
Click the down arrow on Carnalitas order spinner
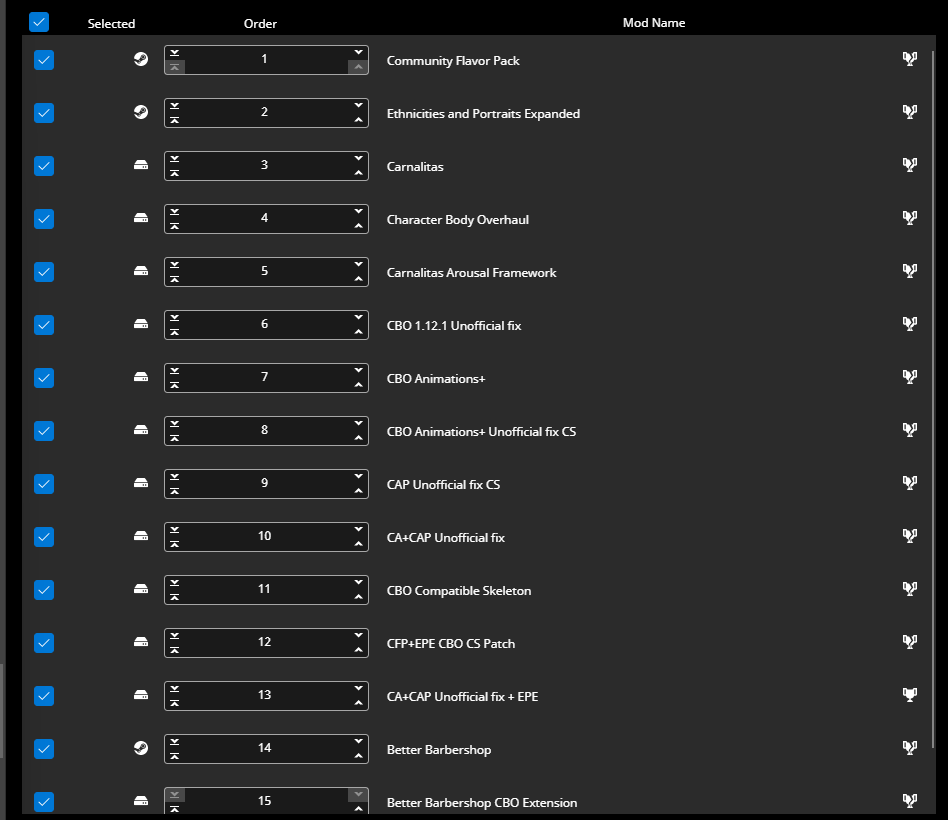pyautogui.click(x=358, y=158)
